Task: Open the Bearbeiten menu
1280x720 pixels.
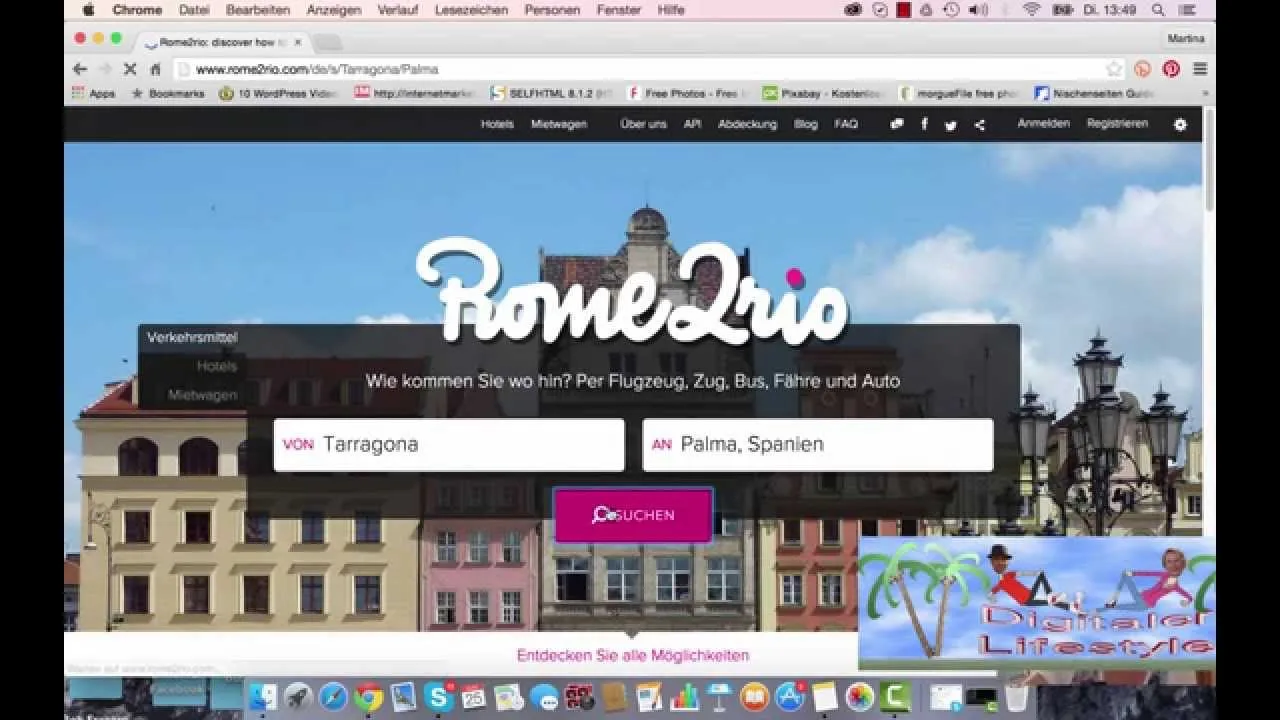Action: (x=258, y=10)
